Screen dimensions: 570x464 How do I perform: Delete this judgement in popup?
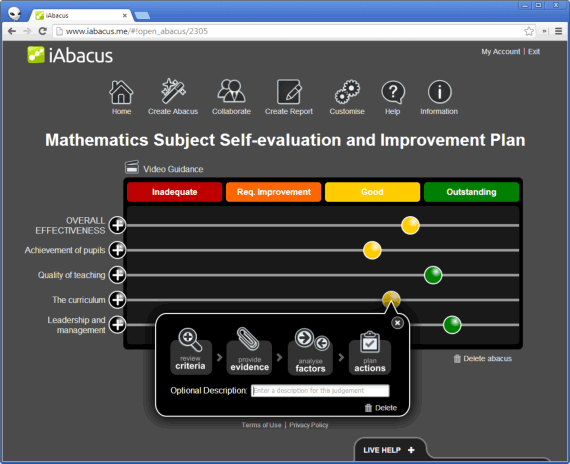coord(381,408)
